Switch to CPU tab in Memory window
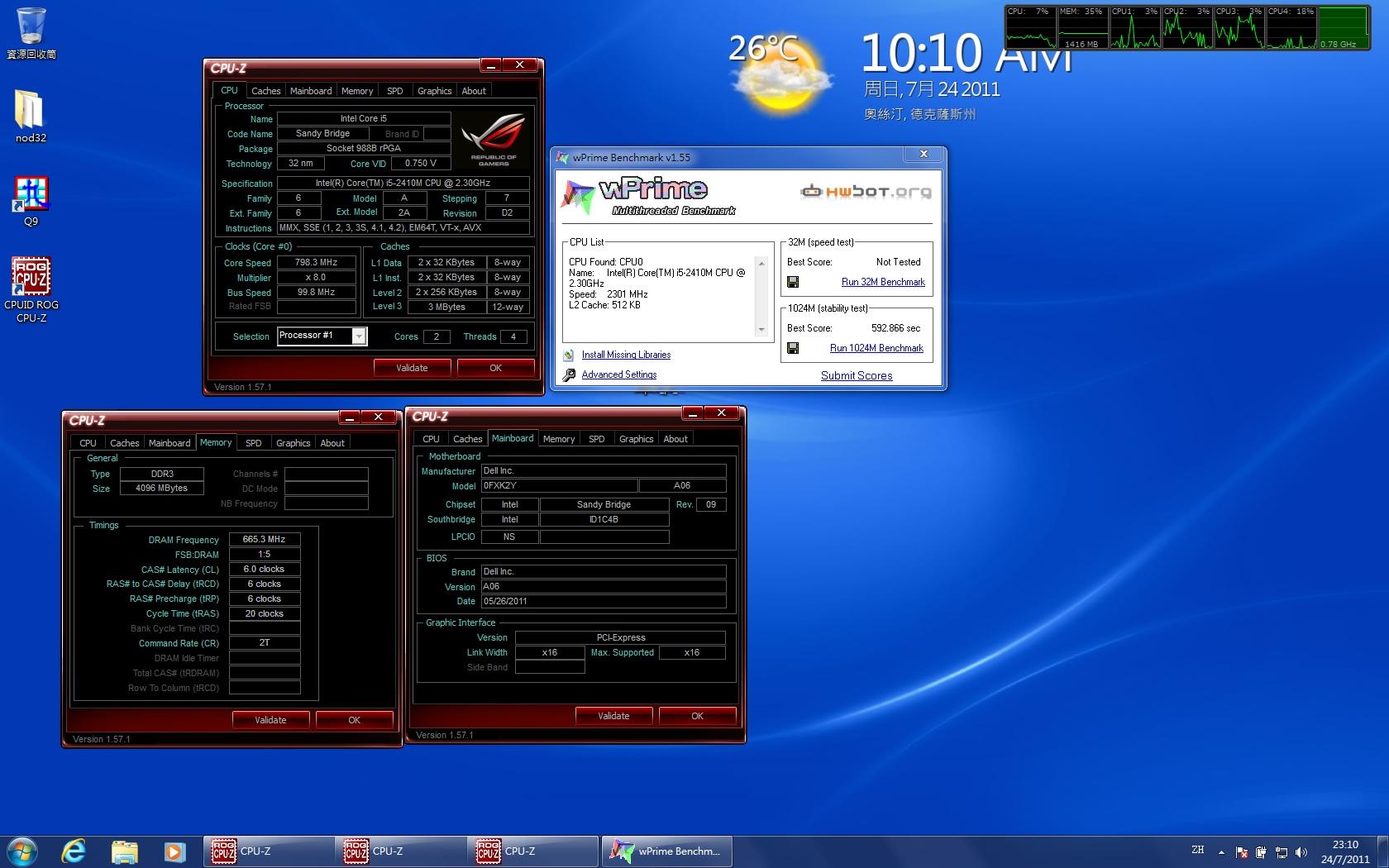Viewport: 1389px width, 868px height. pyautogui.click(x=88, y=443)
